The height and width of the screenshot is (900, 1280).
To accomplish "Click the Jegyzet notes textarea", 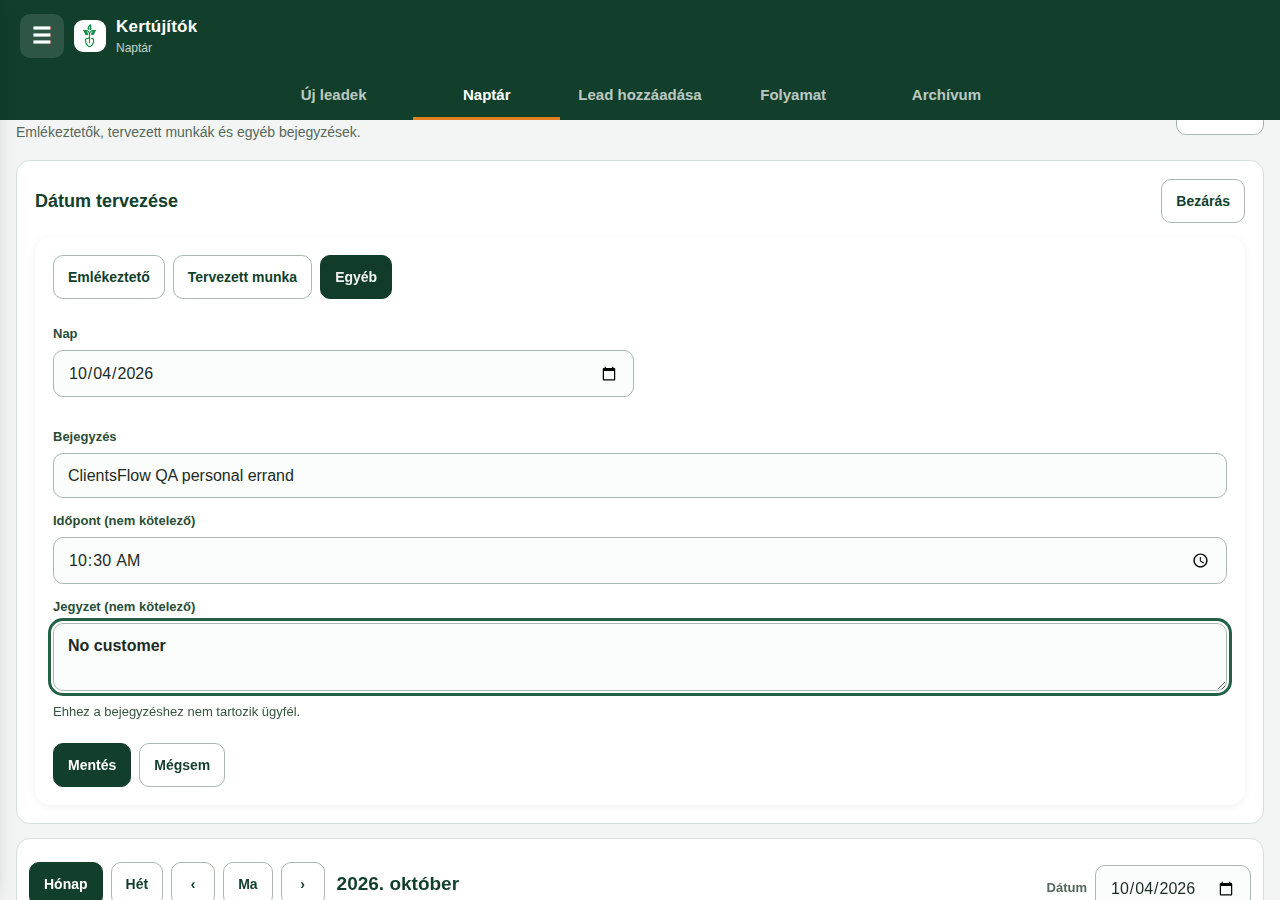I will click(640, 657).
